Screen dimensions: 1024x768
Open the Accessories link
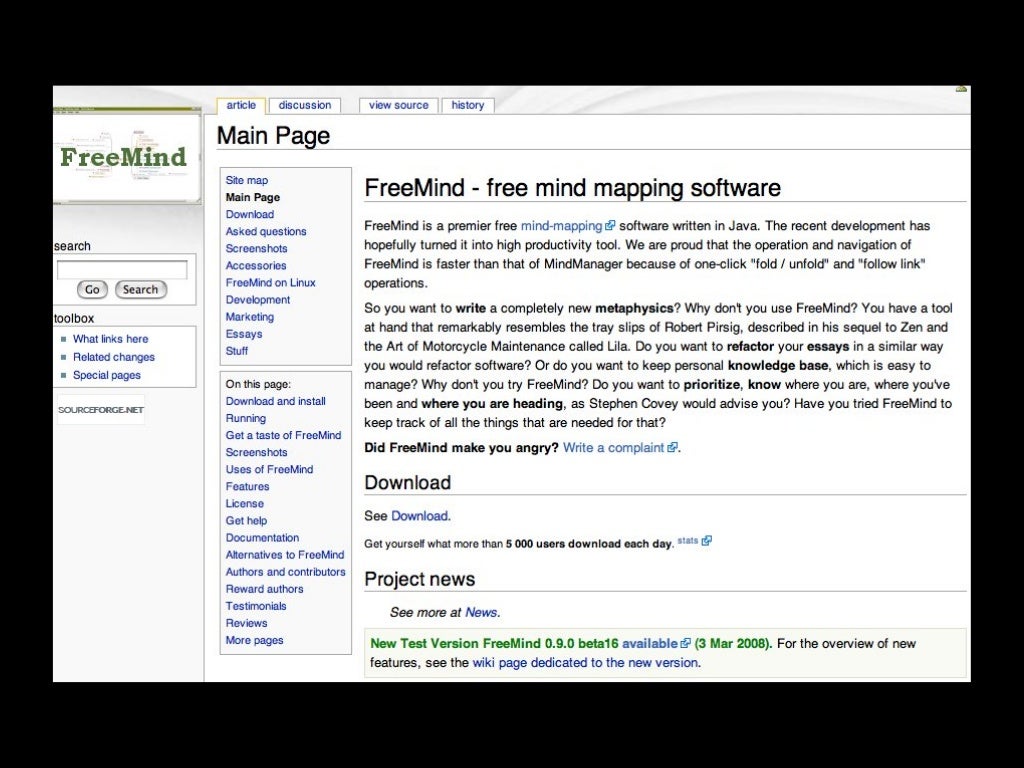pos(256,265)
